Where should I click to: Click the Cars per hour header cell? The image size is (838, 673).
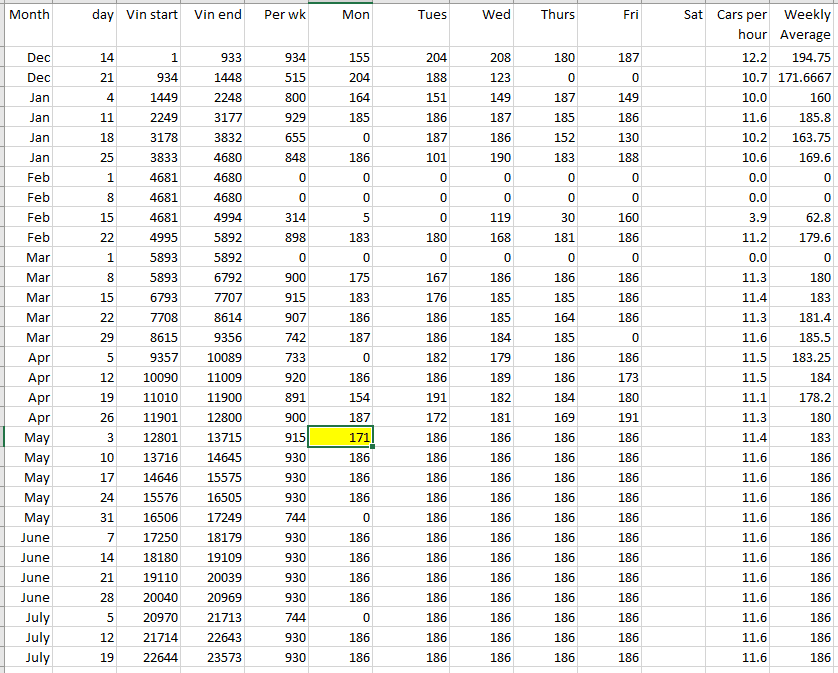coord(741,25)
